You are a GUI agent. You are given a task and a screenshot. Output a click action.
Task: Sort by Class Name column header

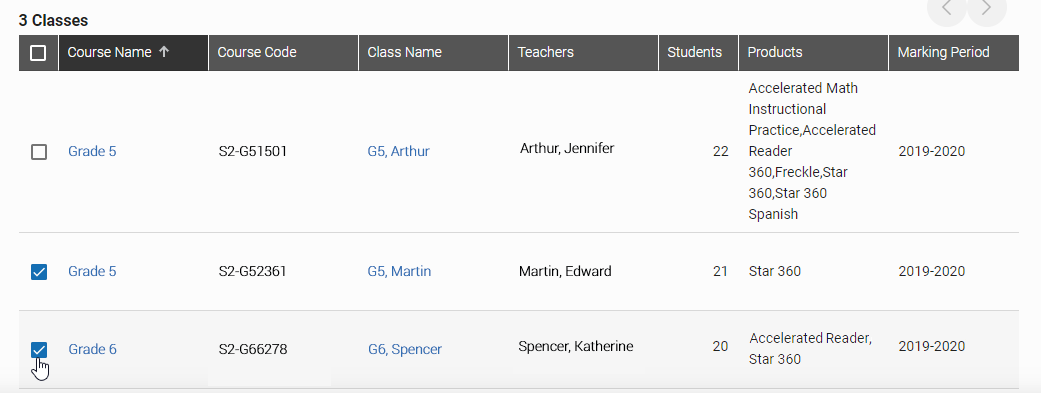pos(404,52)
